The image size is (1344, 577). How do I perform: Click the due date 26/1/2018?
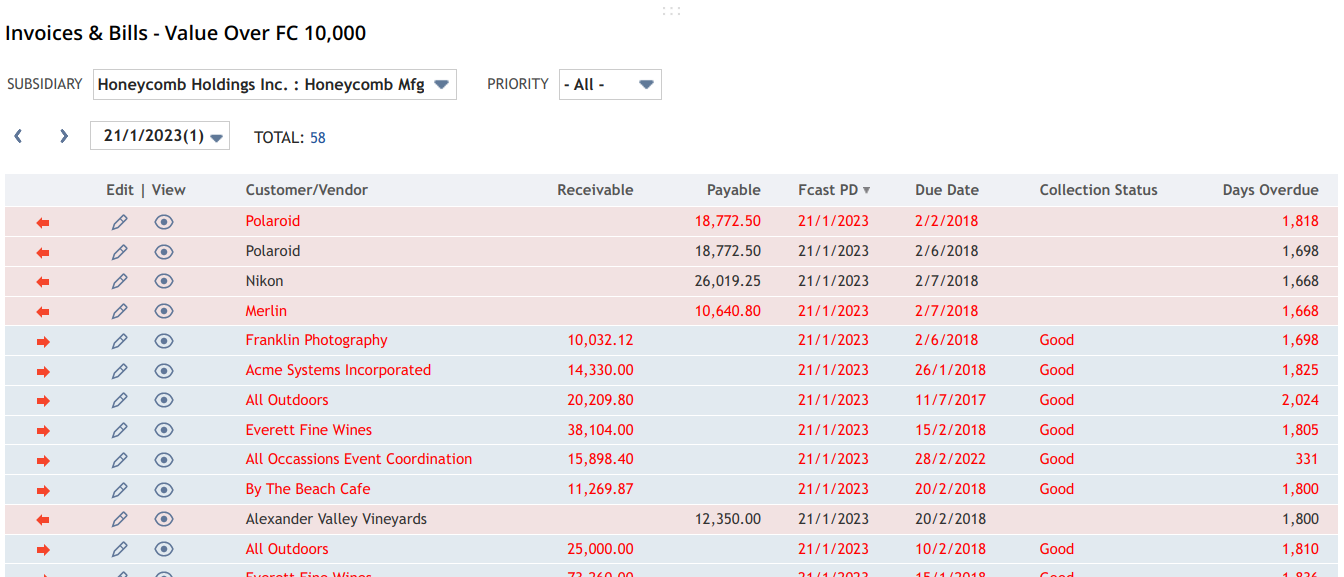click(950, 370)
